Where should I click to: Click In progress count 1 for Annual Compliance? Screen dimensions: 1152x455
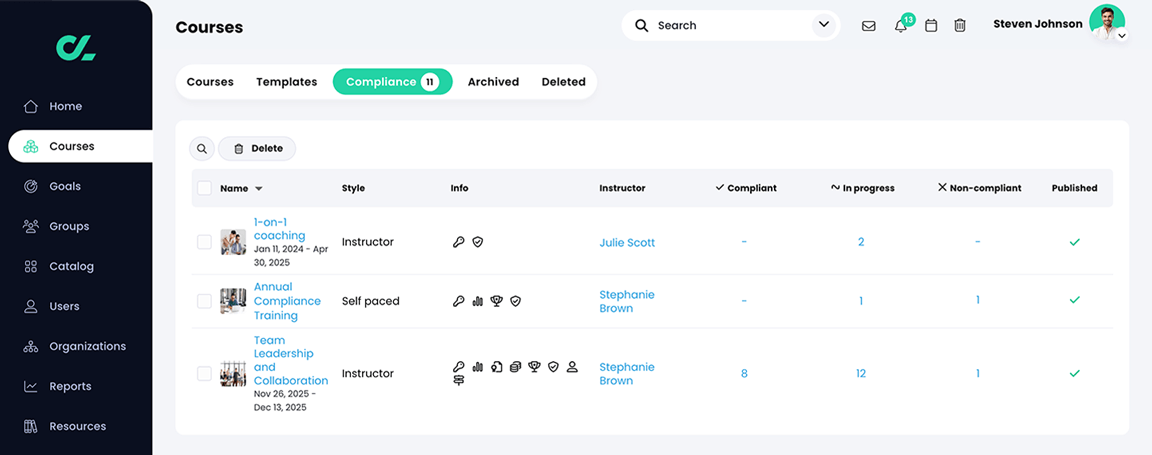click(861, 301)
